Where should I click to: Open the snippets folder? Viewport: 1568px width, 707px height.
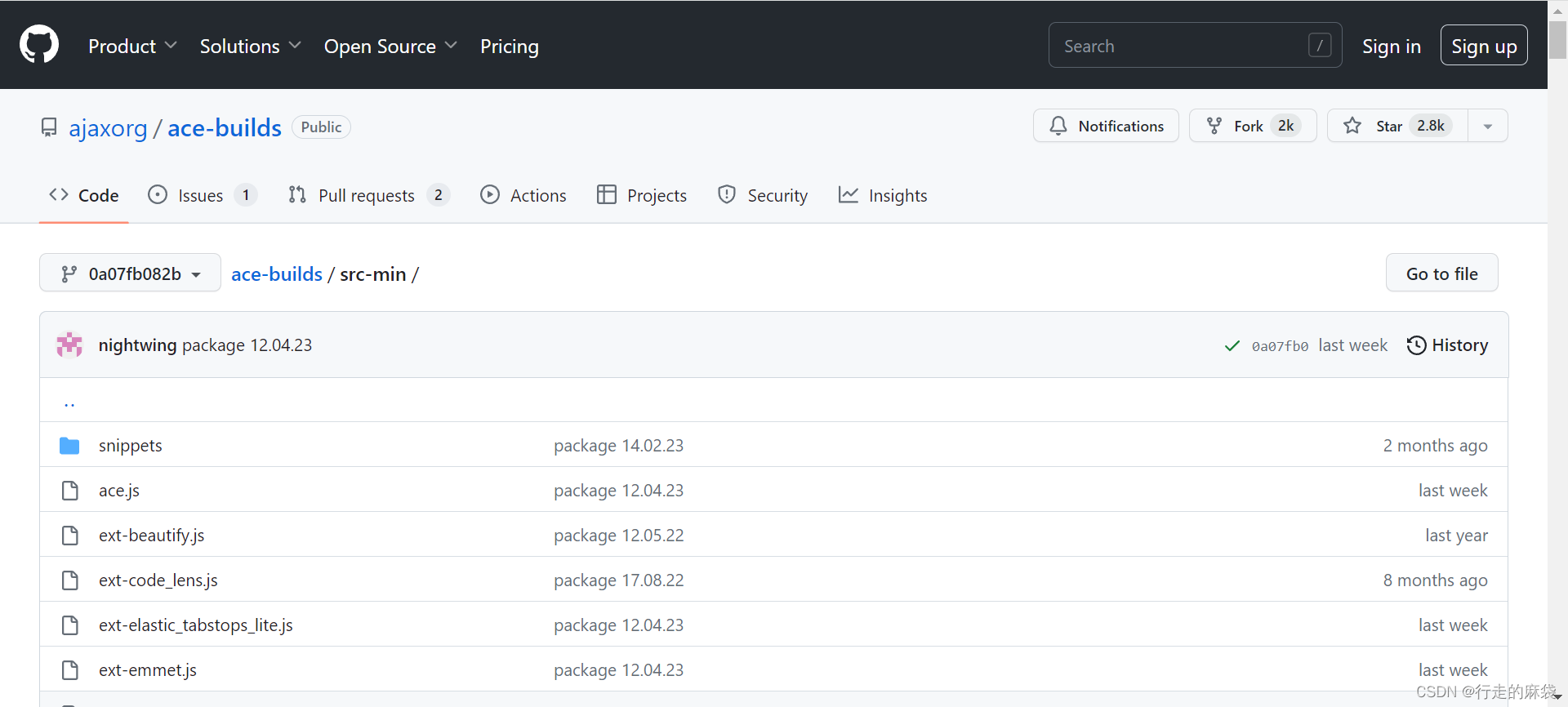point(131,446)
